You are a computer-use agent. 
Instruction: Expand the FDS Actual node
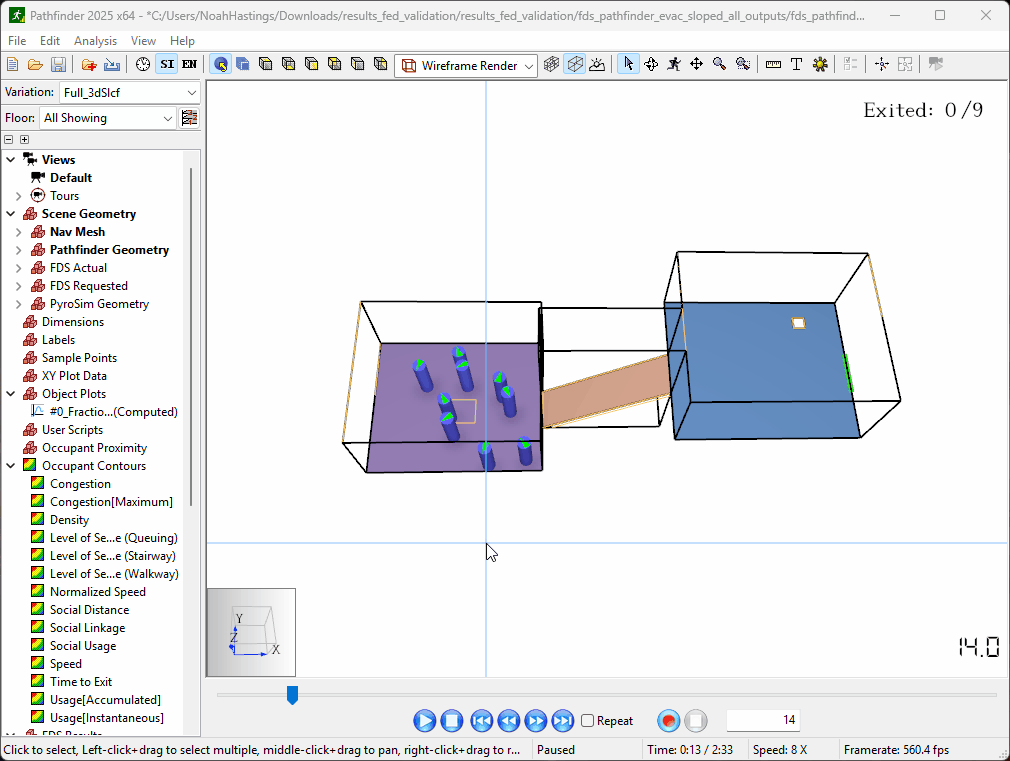click(19, 268)
